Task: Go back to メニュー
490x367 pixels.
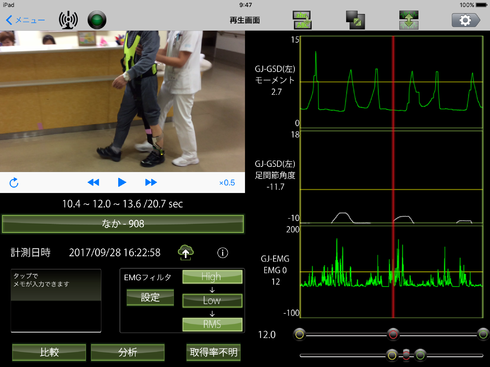Action: [x=25, y=20]
